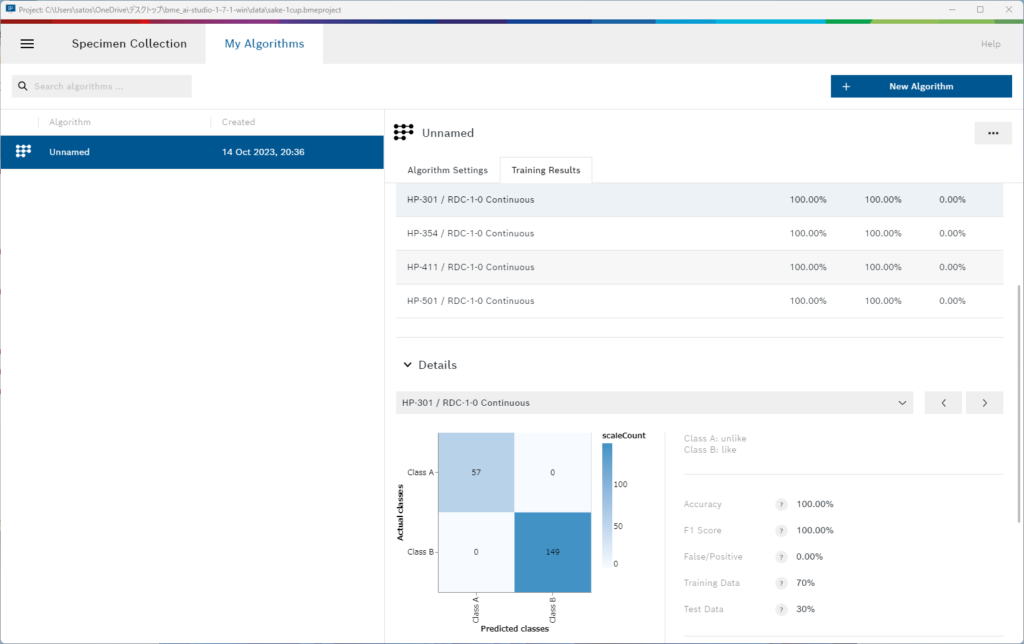Click Test Data help icon

tap(781, 609)
